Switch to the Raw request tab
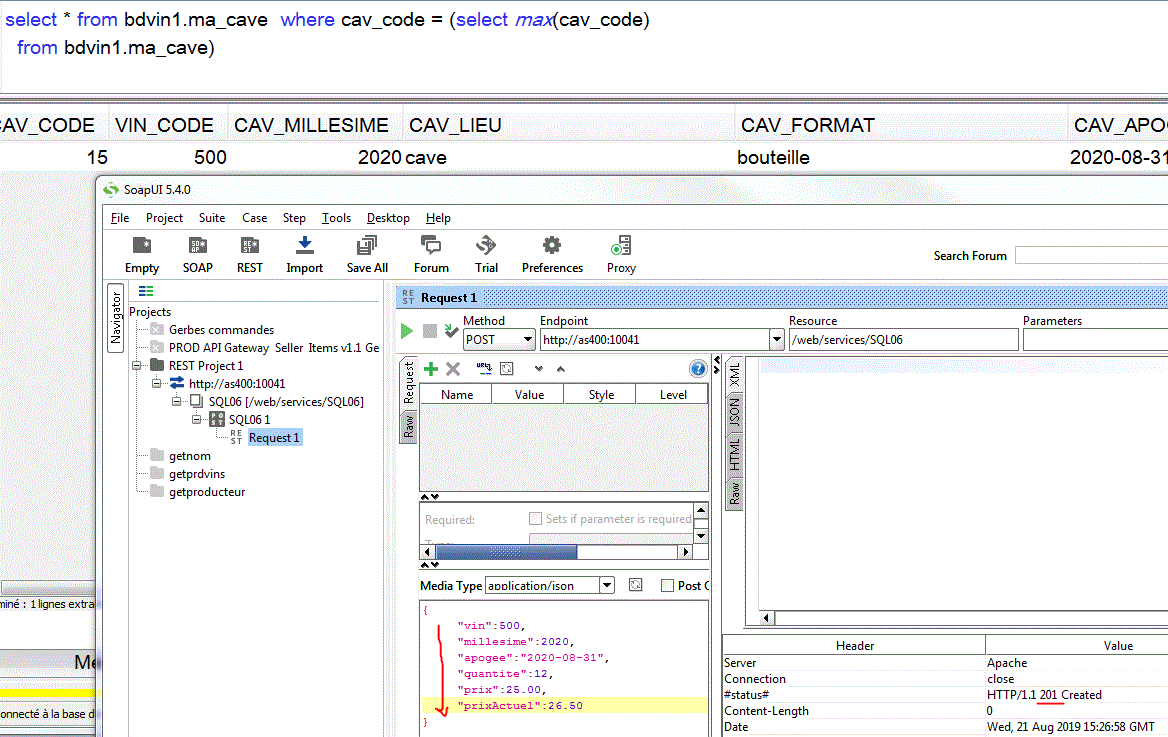Viewport: 1168px width, 737px height. [x=408, y=426]
